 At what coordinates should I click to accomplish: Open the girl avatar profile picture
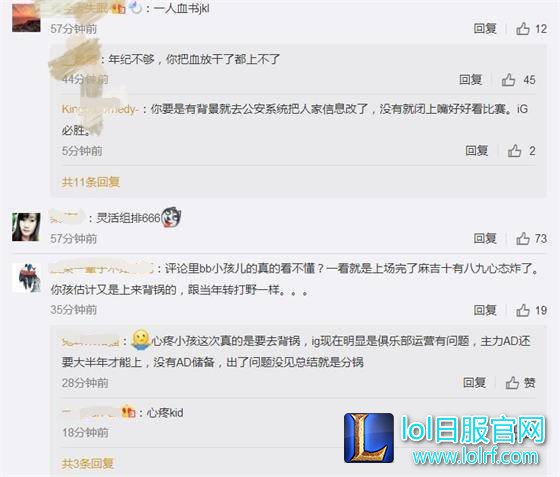tap(26, 227)
